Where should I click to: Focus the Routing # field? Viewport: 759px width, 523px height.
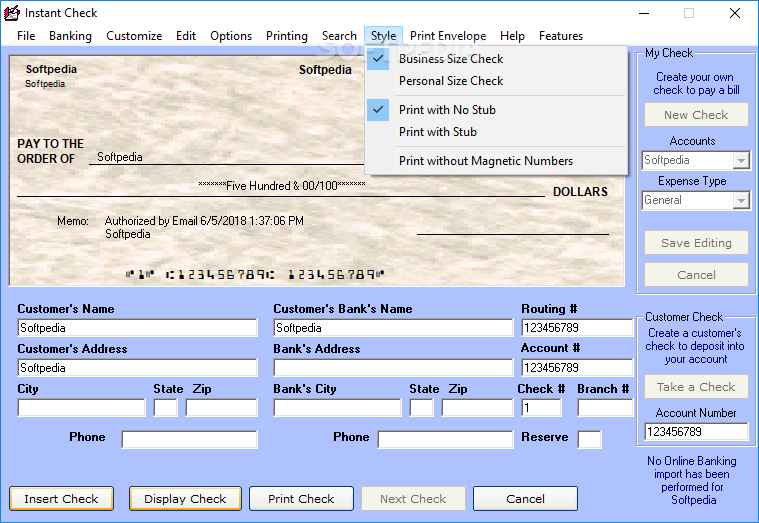[577, 328]
